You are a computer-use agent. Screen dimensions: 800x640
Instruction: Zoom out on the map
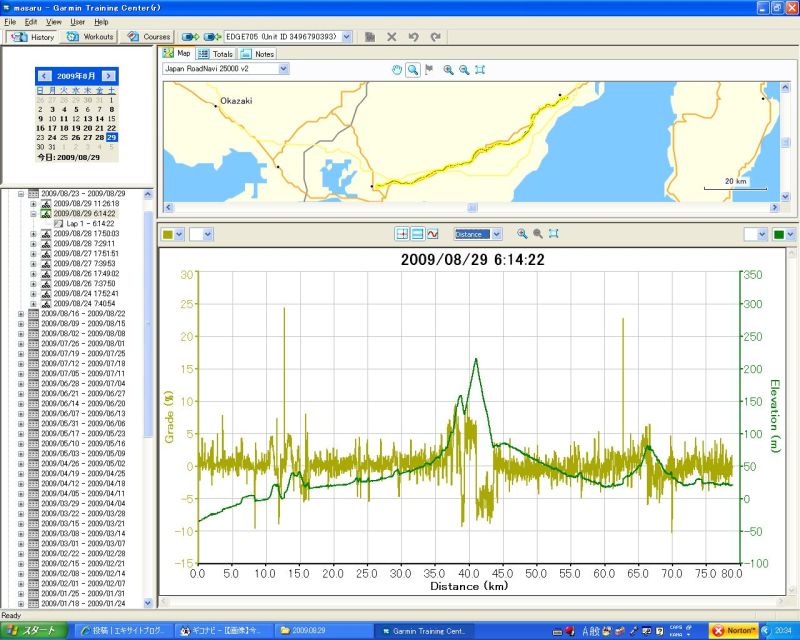click(464, 70)
